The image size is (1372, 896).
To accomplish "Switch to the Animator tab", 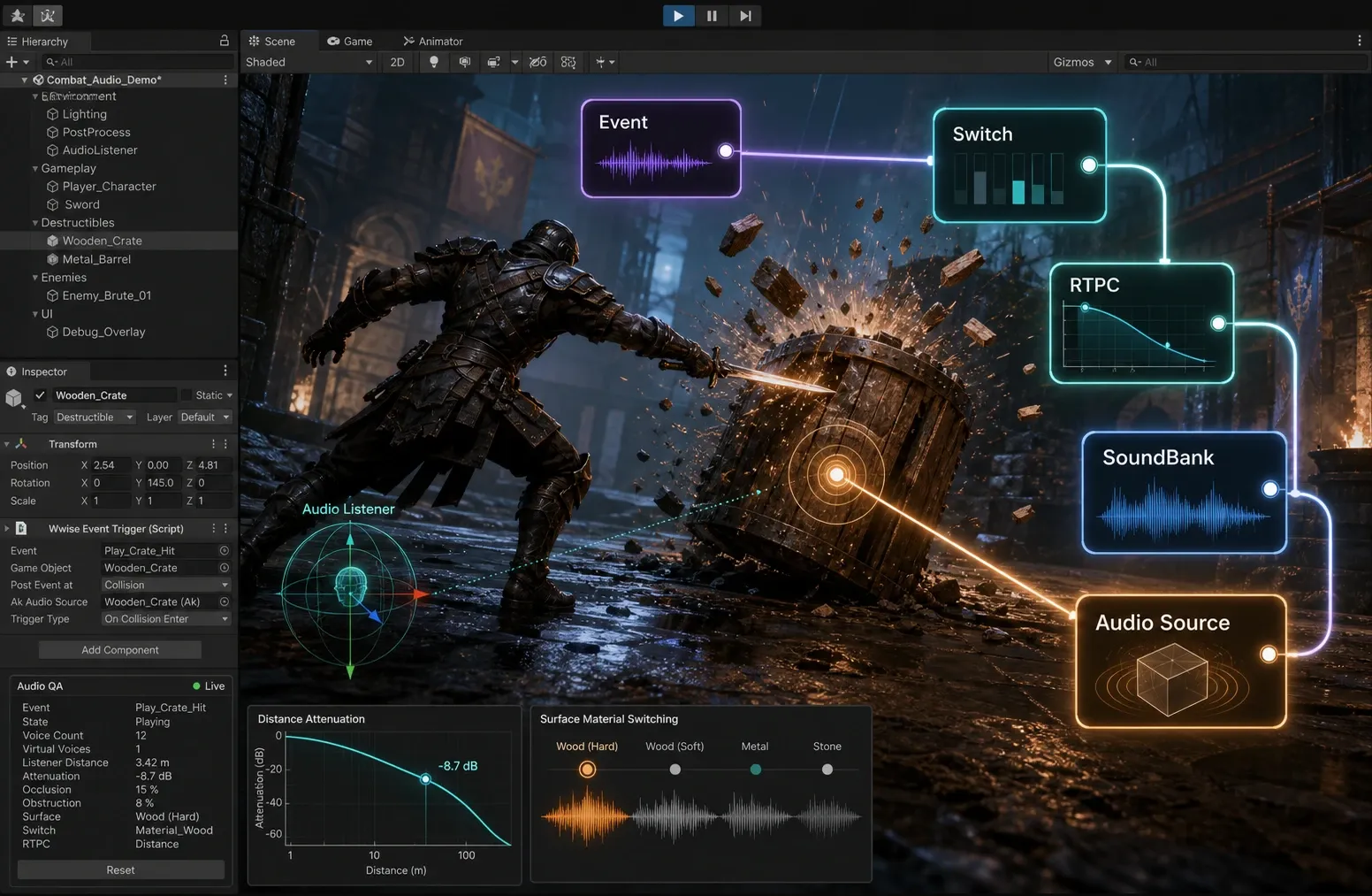I will [x=433, y=41].
